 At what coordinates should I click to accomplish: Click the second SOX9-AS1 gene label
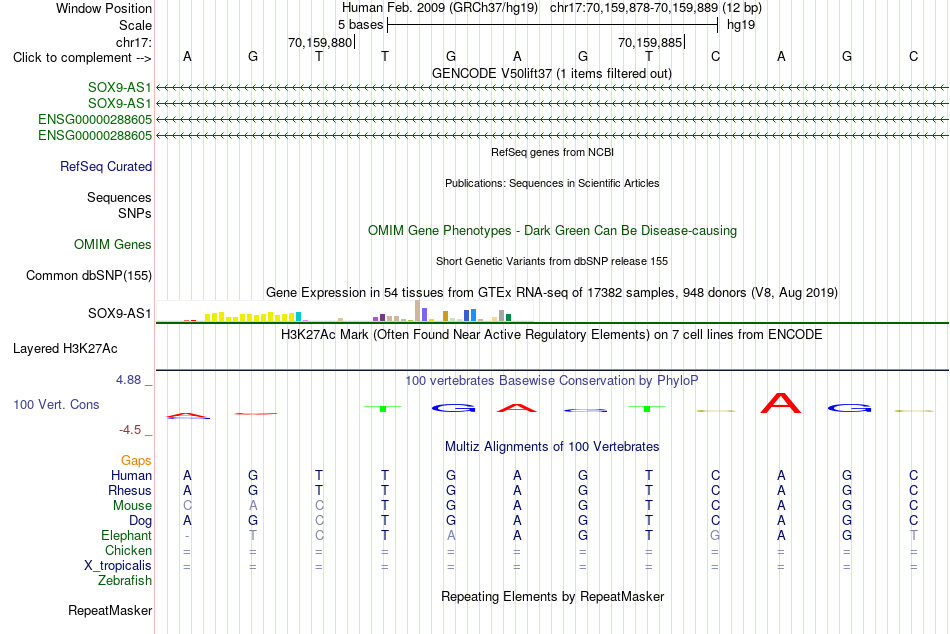pyautogui.click(x=119, y=103)
